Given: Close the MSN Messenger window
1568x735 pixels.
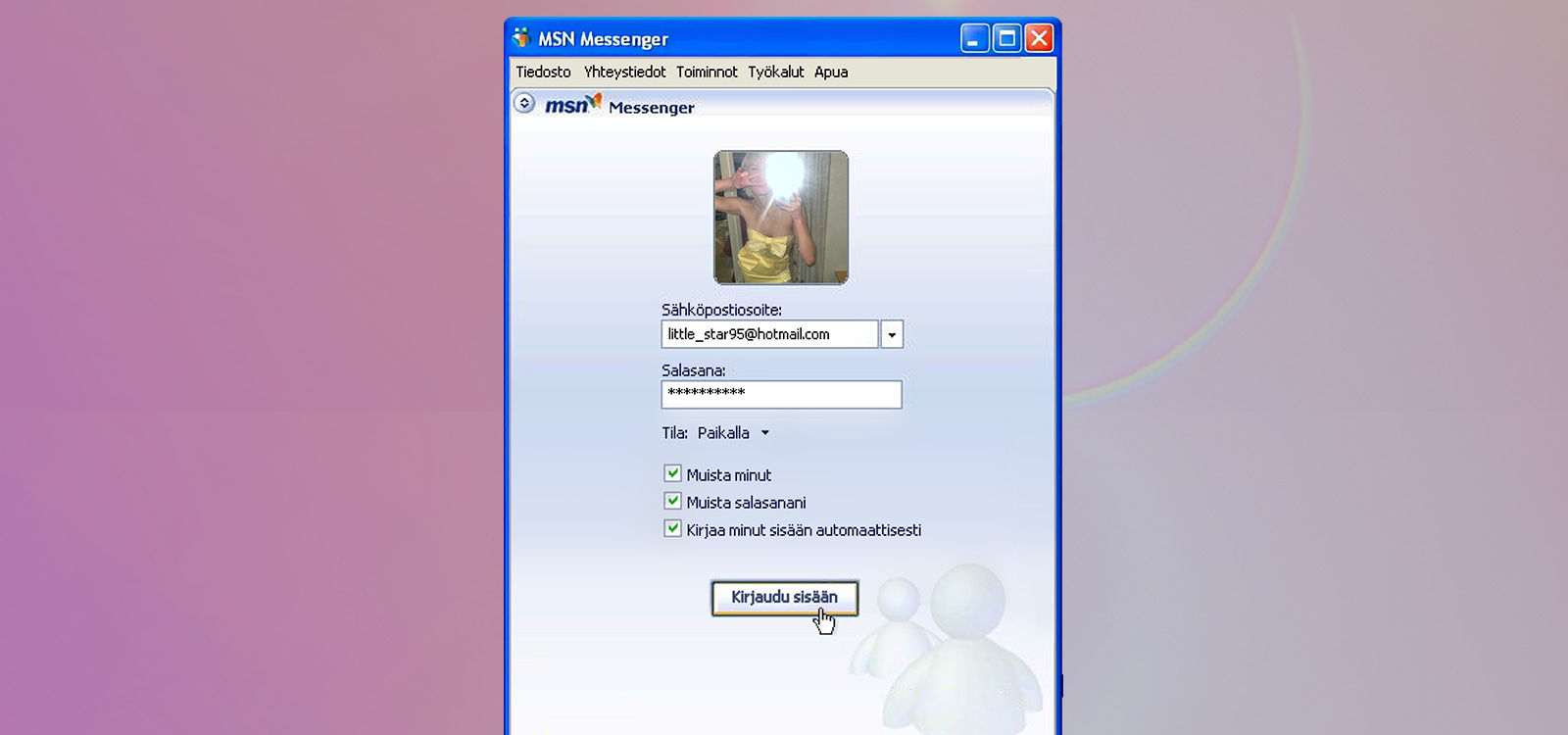Looking at the screenshot, I should 1039,39.
